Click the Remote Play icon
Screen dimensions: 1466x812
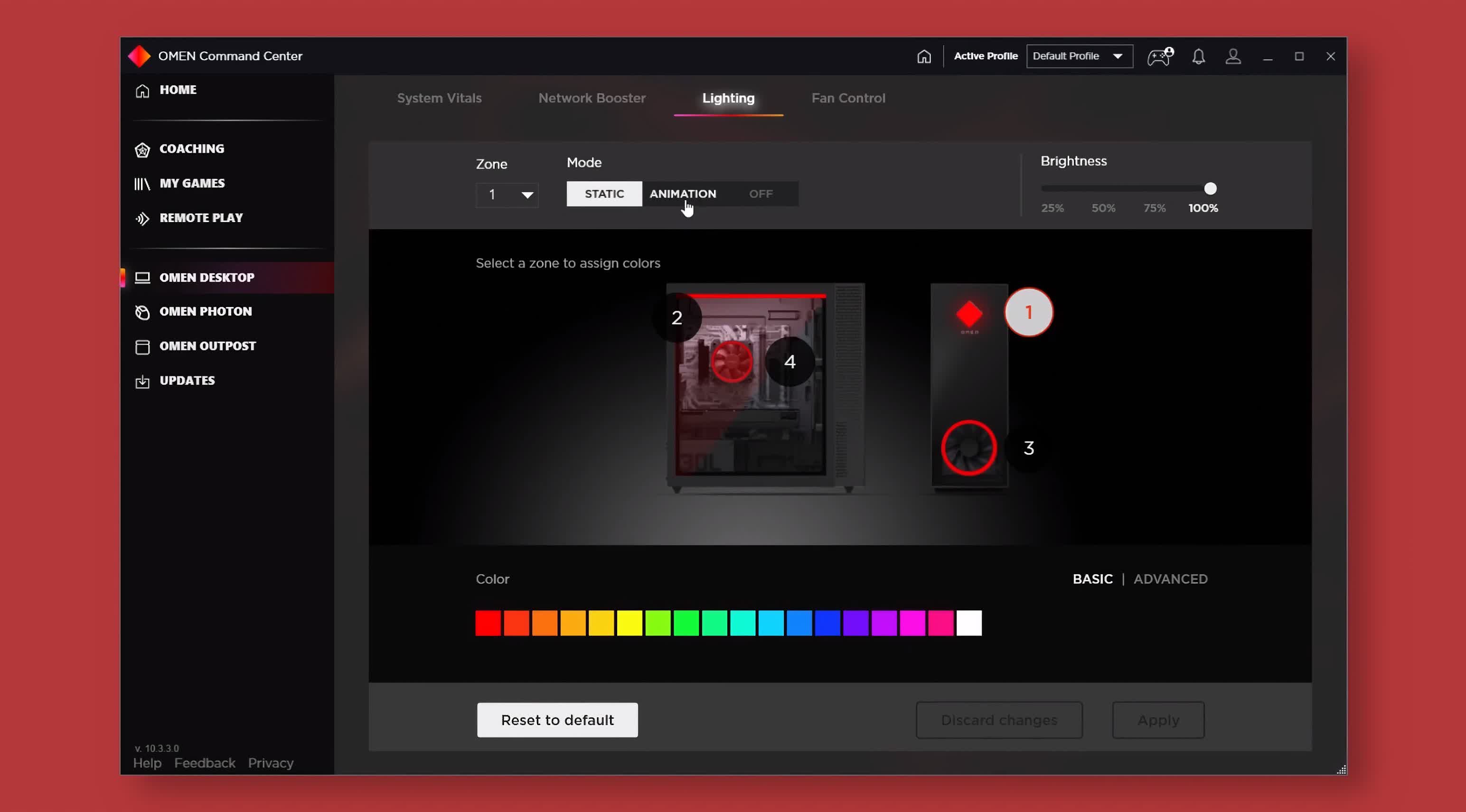tap(142, 218)
